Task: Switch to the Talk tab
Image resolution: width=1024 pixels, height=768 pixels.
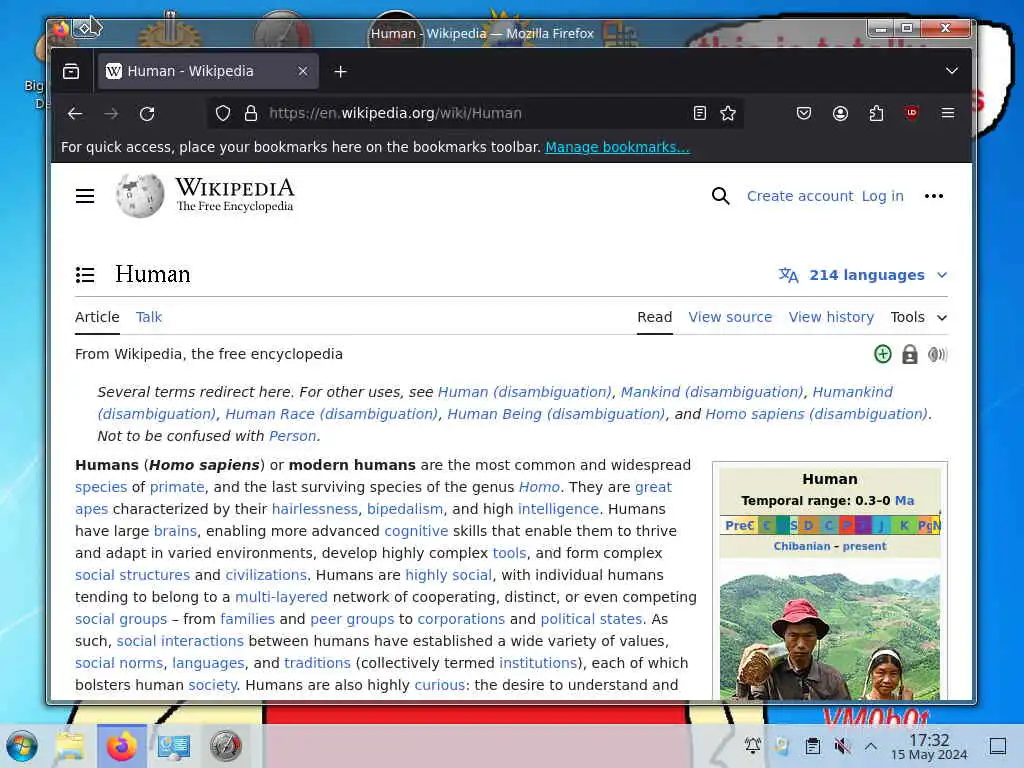Action: 149,317
